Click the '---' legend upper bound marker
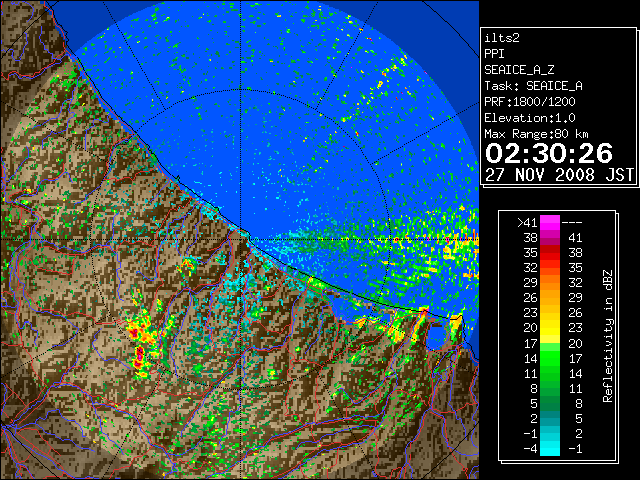Image resolution: width=640 pixels, height=480 pixels. tap(572, 223)
